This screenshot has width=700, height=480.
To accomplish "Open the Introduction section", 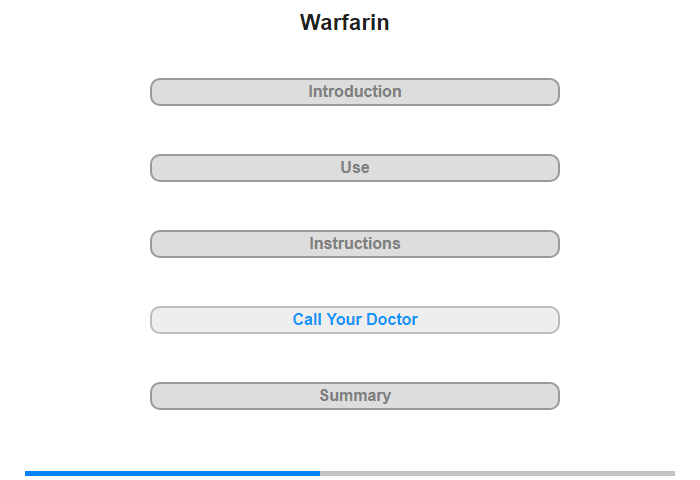I will (354, 92).
